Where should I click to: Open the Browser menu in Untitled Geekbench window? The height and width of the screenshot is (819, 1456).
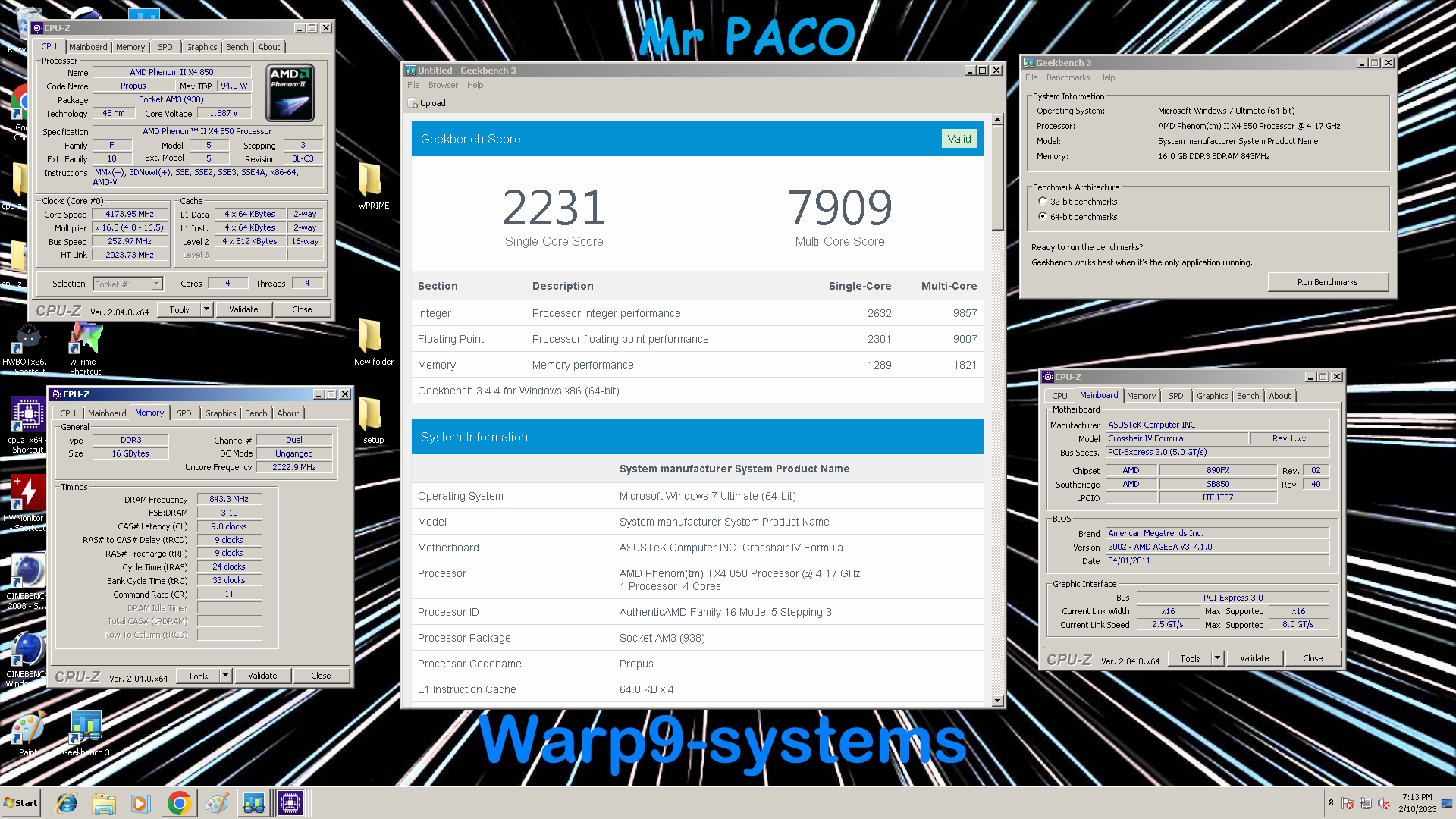click(443, 85)
